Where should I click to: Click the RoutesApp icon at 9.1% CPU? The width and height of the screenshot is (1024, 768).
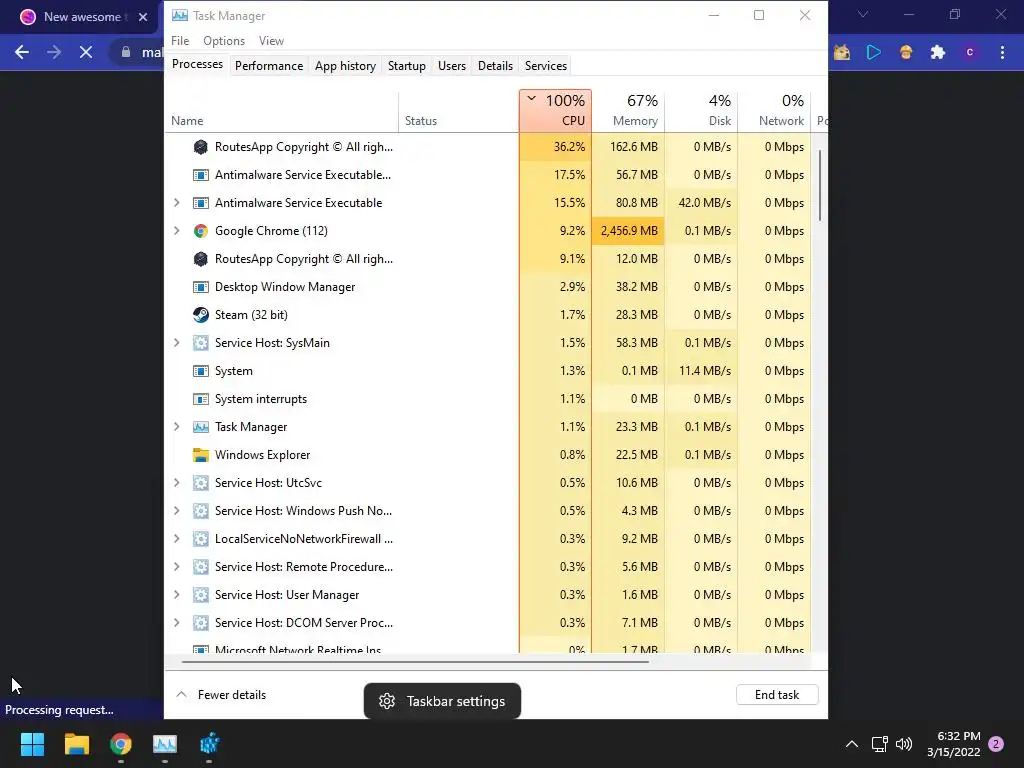[200, 259]
